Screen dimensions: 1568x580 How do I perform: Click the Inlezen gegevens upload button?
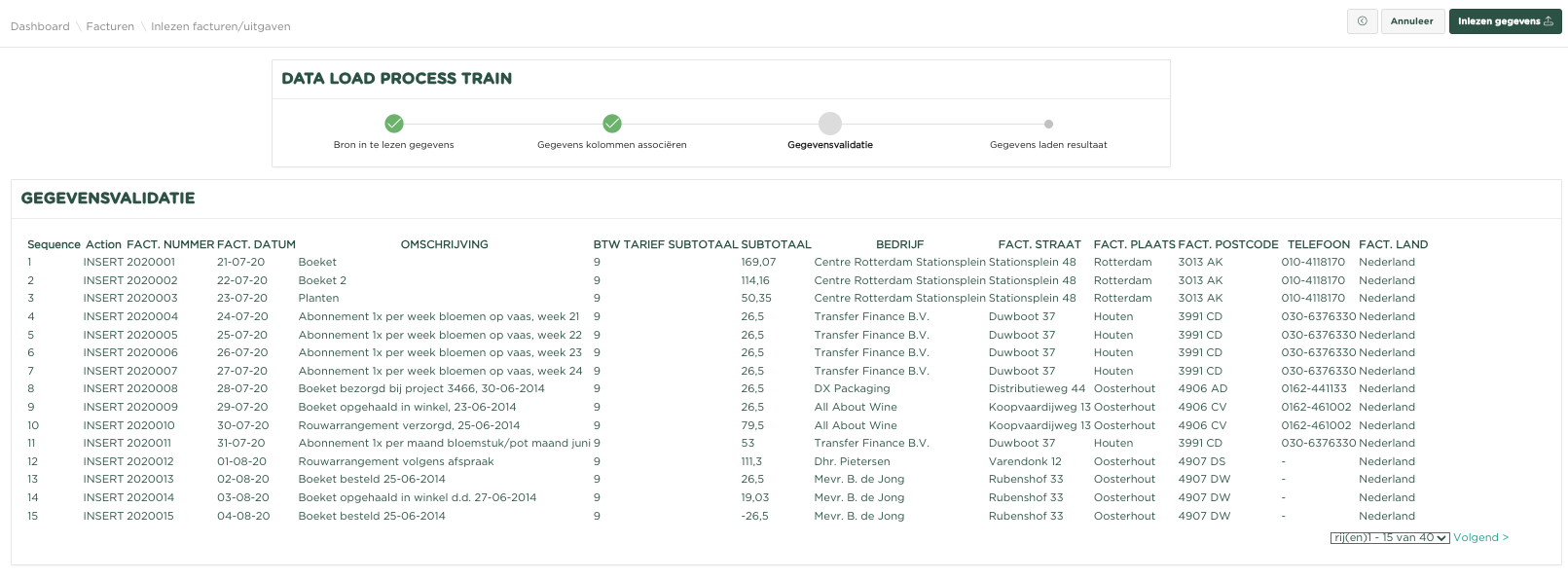(x=1505, y=21)
